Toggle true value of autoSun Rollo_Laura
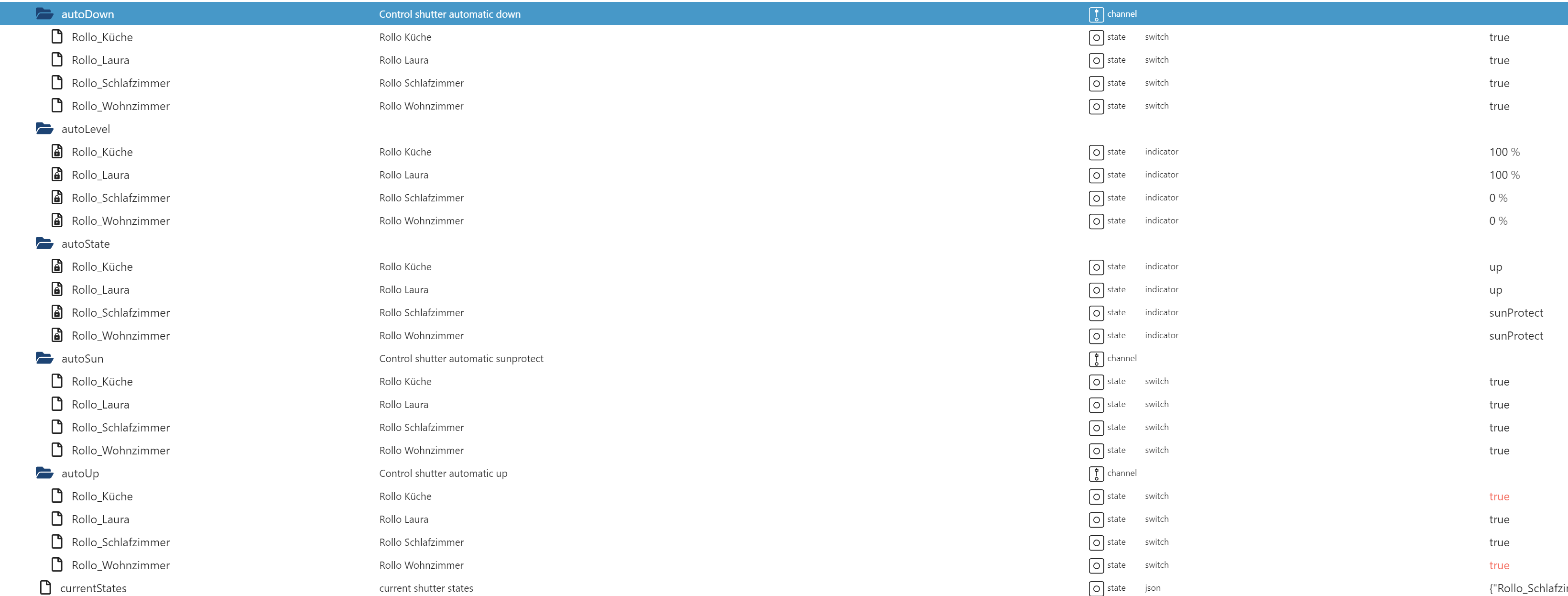 pyautogui.click(x=1499, y=404)
